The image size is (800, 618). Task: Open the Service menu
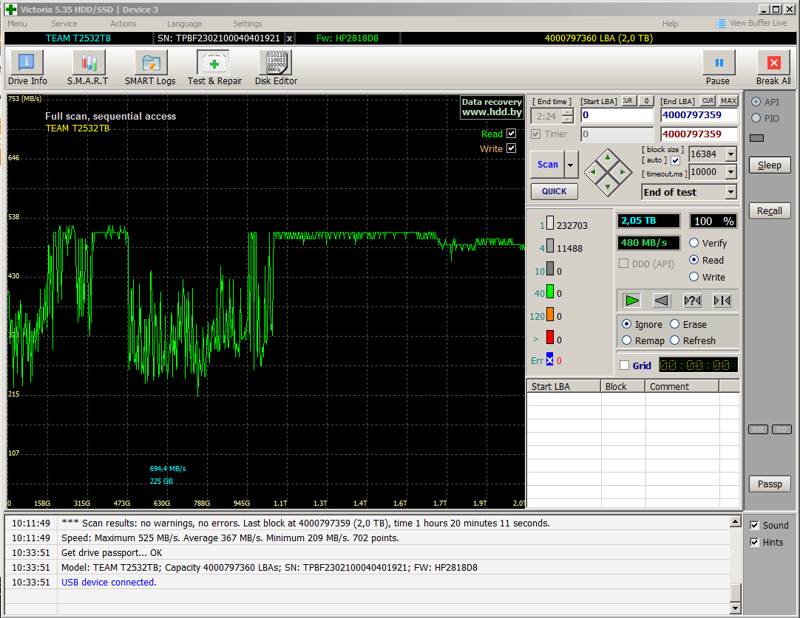64,23
